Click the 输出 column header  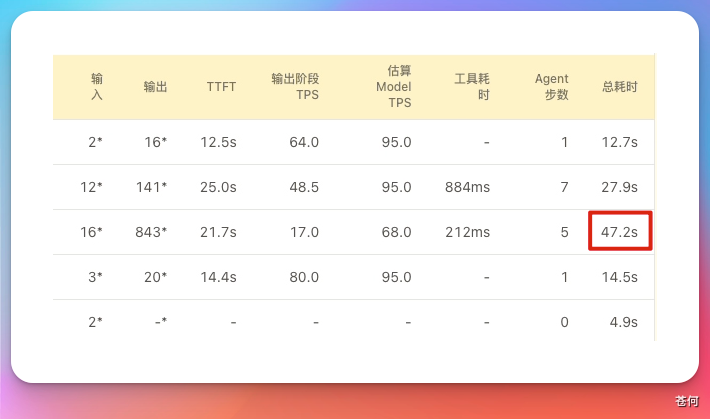[x=155, y=87]
